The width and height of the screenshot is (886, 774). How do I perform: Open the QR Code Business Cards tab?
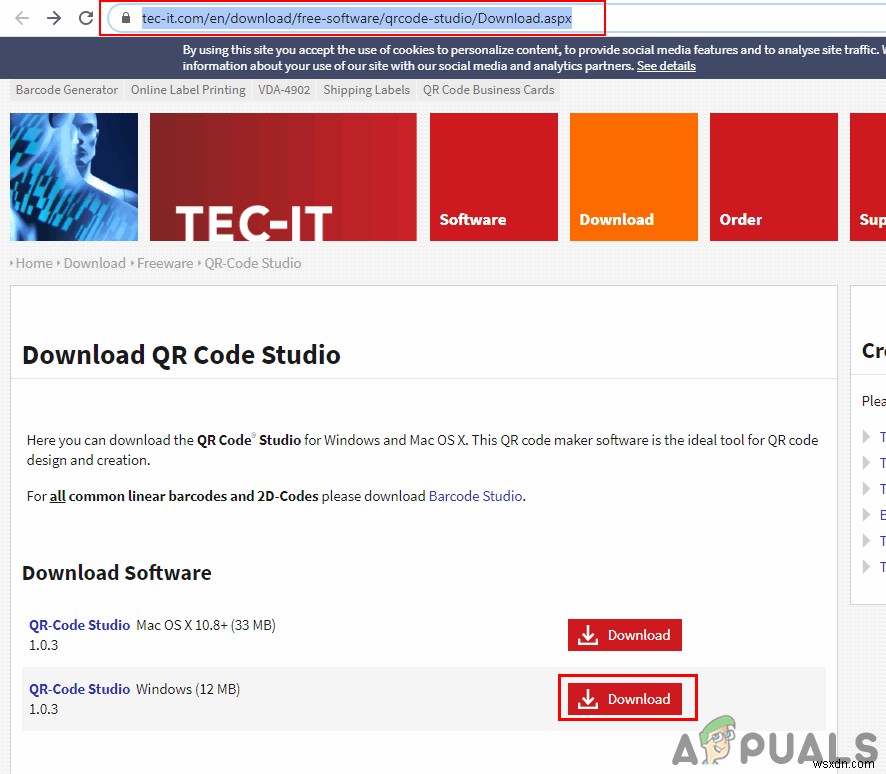488,90
